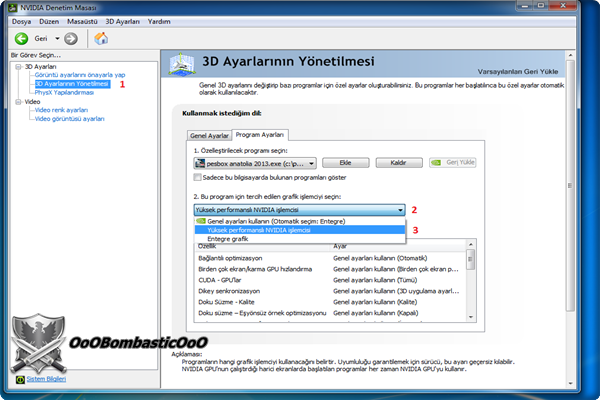600x400 pixels.
Task: Open the Dosya menu
Action: click(x=21, y=21)
